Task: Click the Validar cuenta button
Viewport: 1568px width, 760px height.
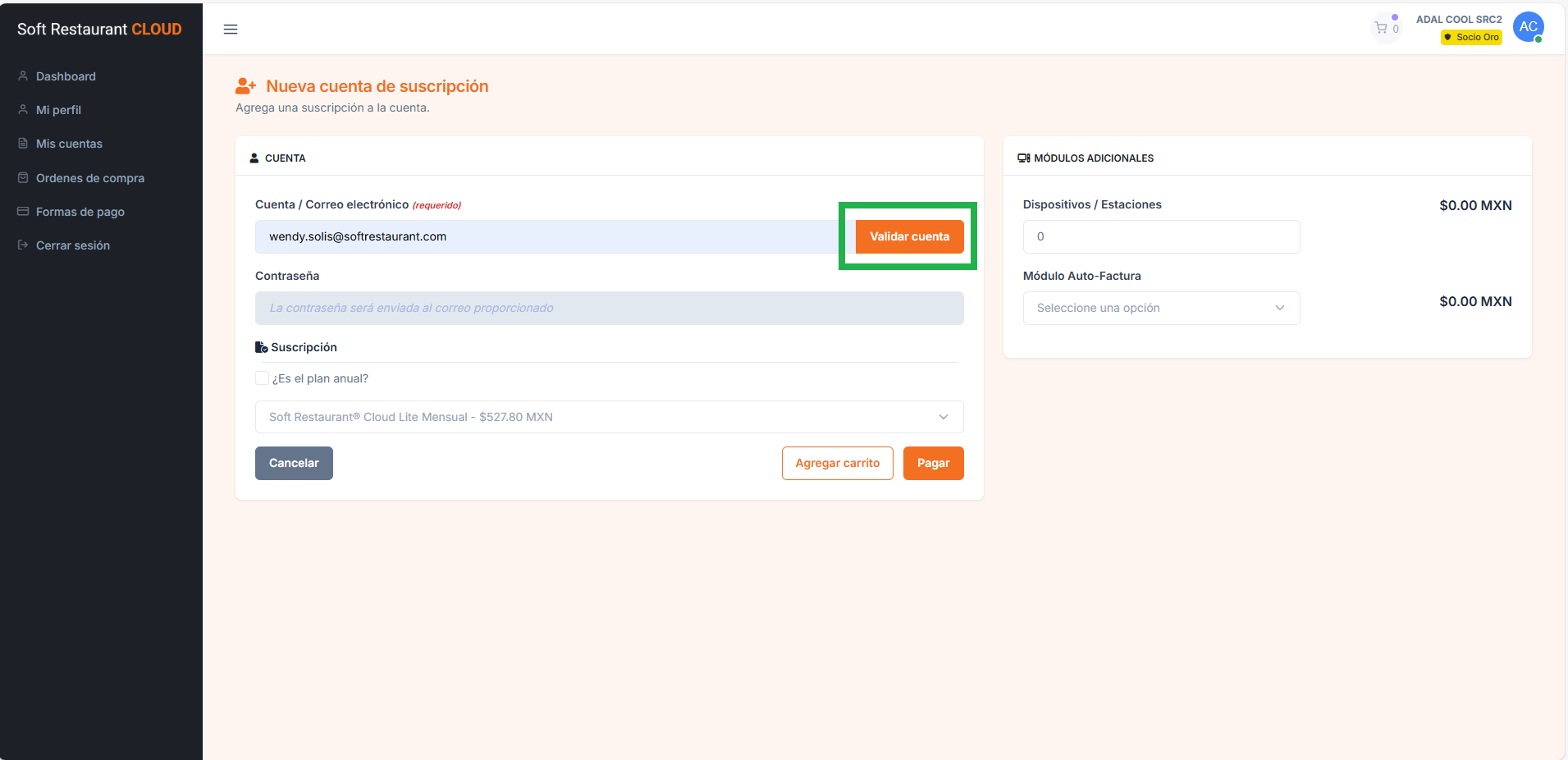Action: coord(909,236)
